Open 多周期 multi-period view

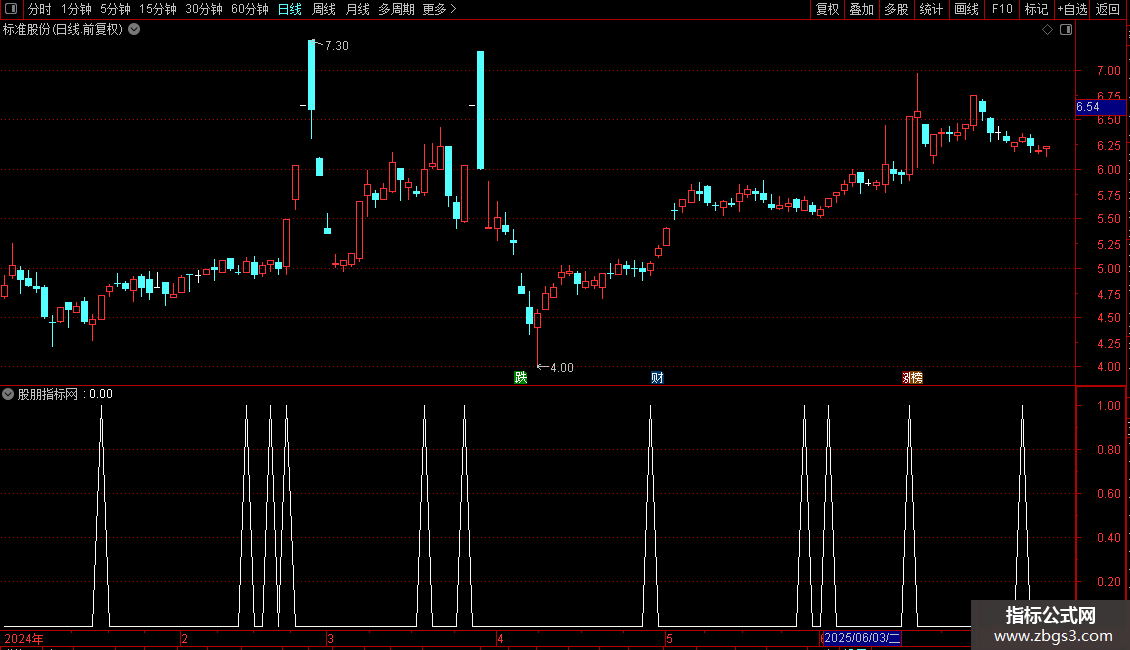tap(396, 9)
